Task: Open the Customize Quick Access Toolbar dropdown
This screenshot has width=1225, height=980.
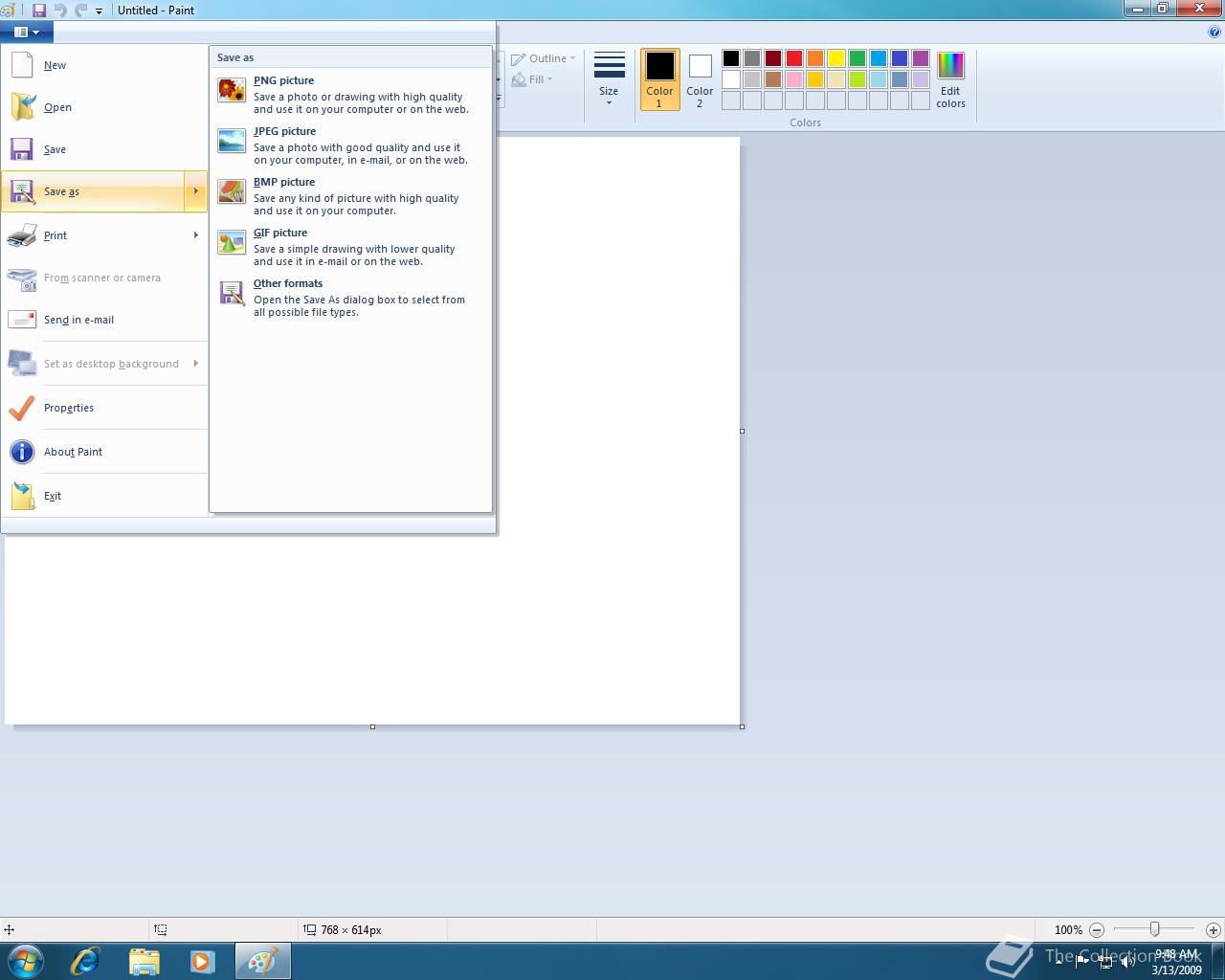Action: tap(99, 11)
